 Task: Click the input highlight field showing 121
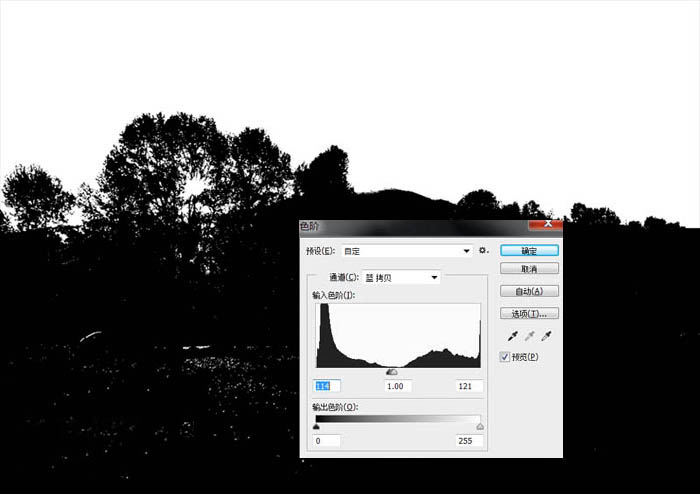point(469,386)
